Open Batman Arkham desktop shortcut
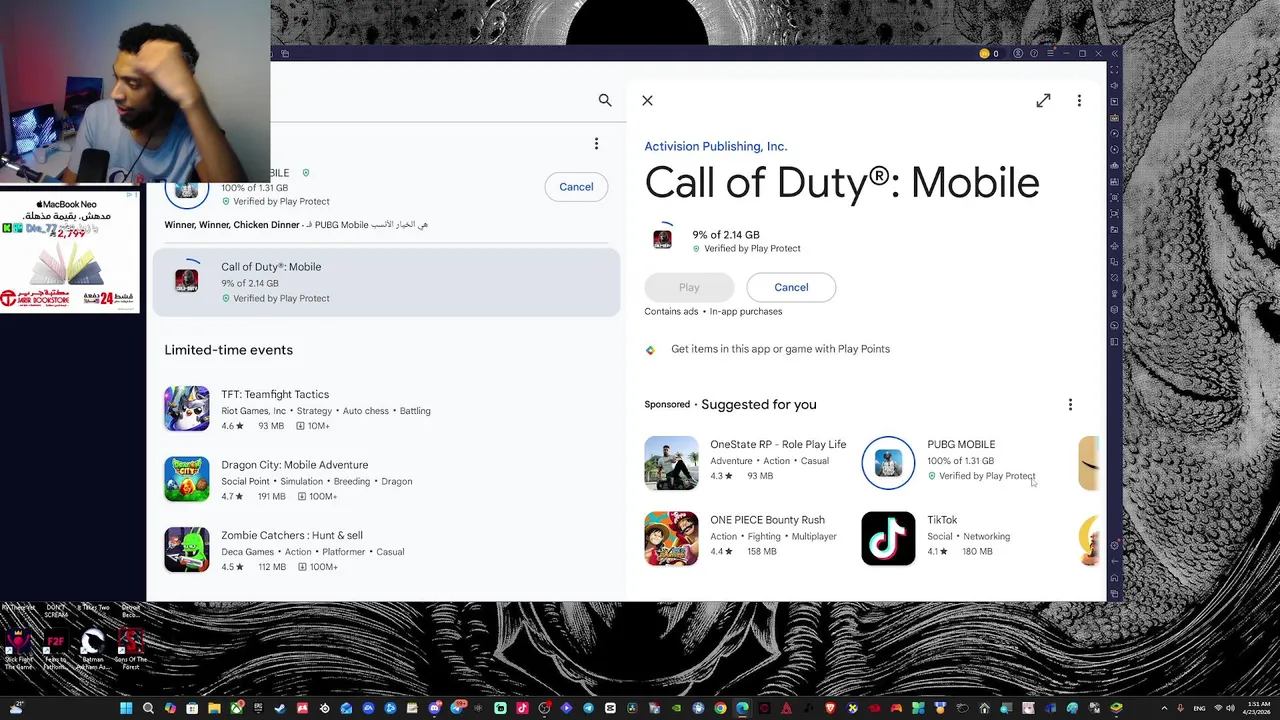This screenshot has height=720, width=1280. tap(93, 648)
